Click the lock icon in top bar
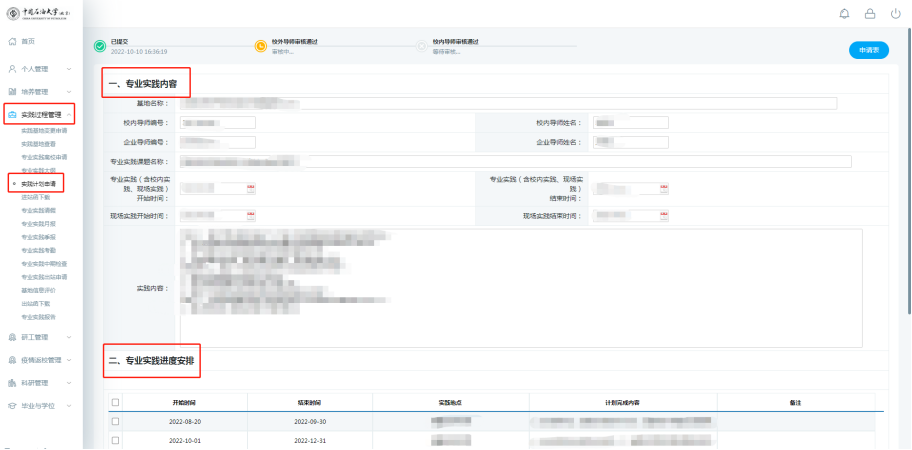The height and width of the screenshot is (450, 912). (869, 14)
